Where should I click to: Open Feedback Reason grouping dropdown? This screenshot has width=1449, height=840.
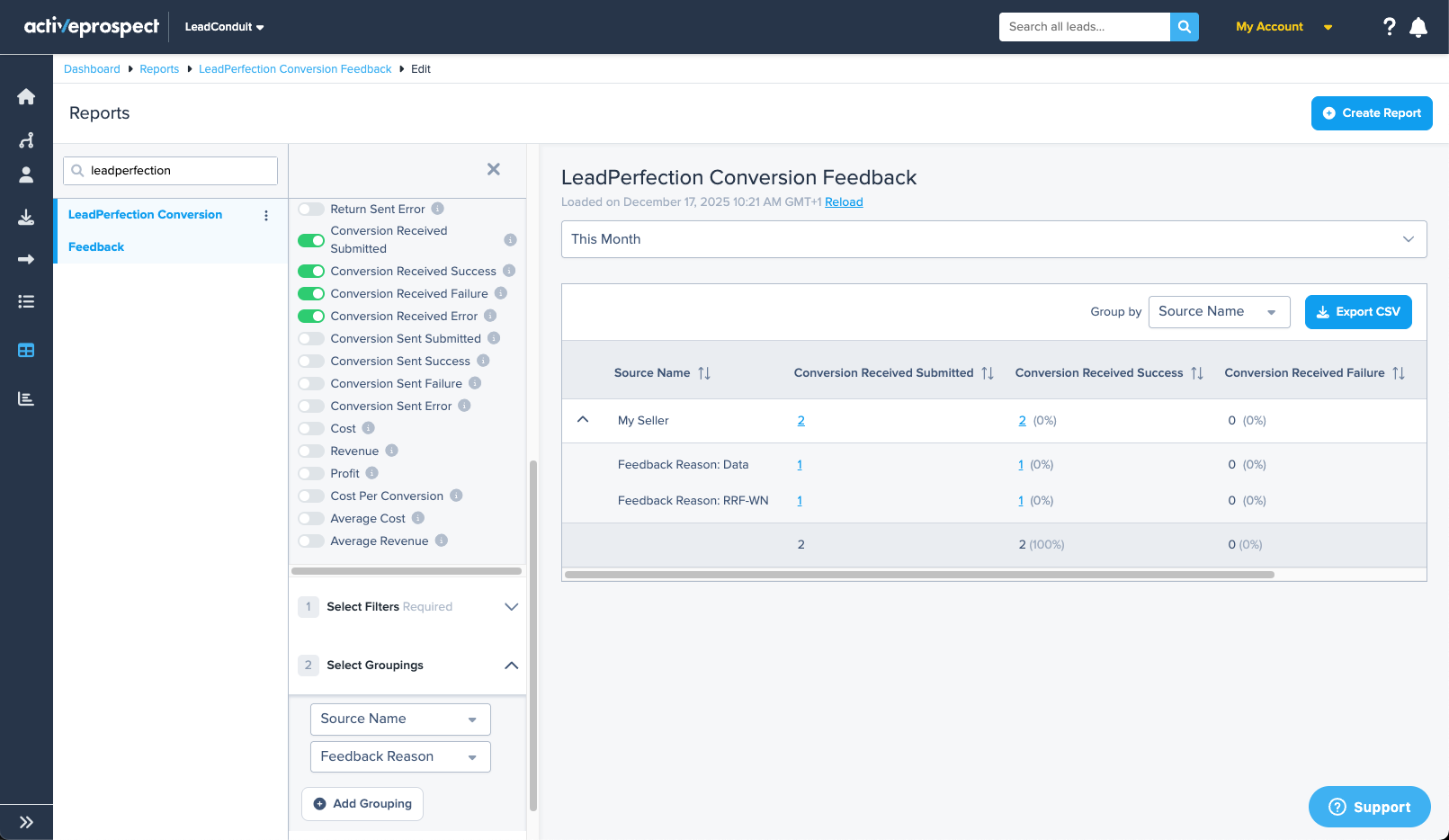pos(400,757)
